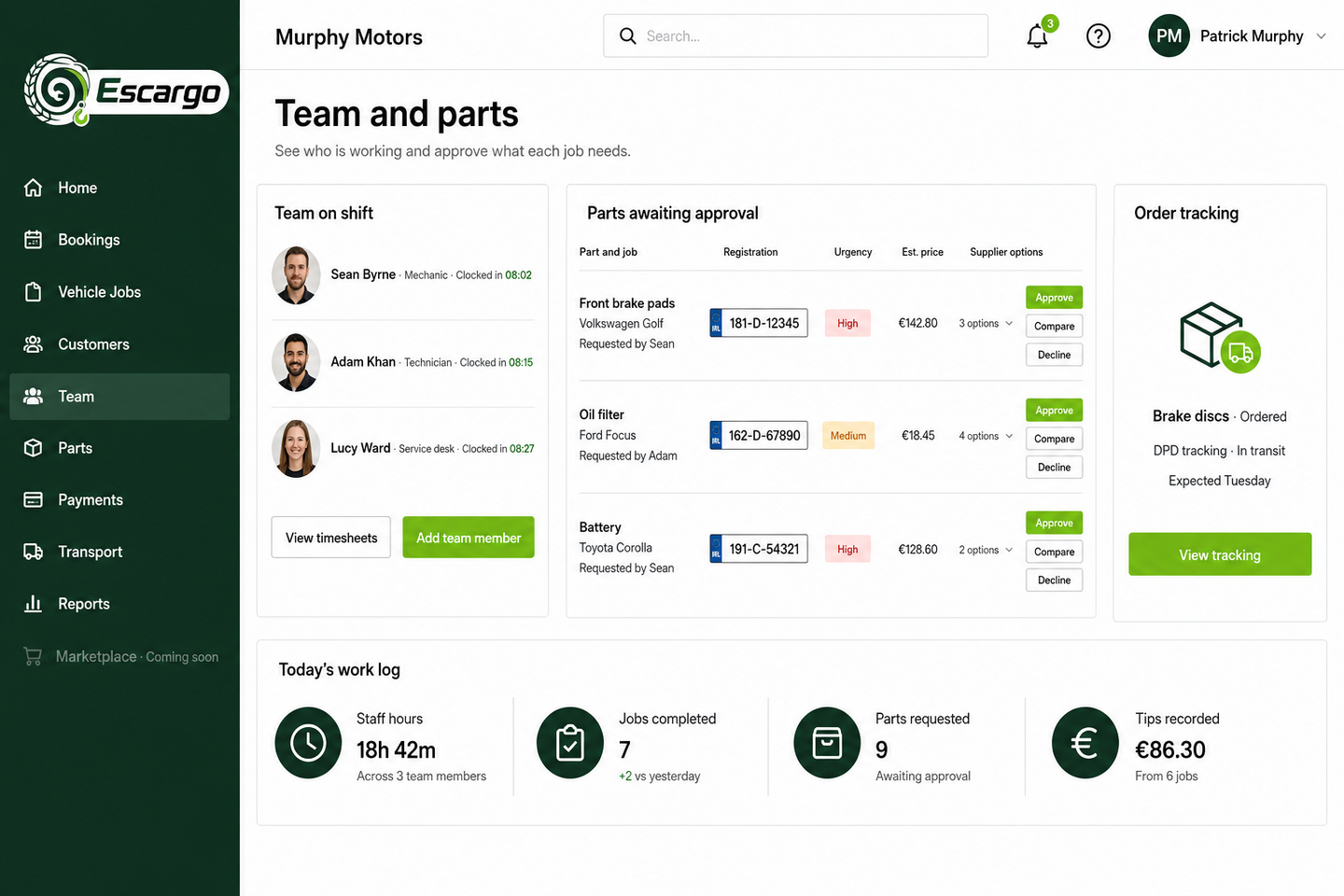Compare suppliers for Battery
1344x896 pixels.
tap(1054, 552)
